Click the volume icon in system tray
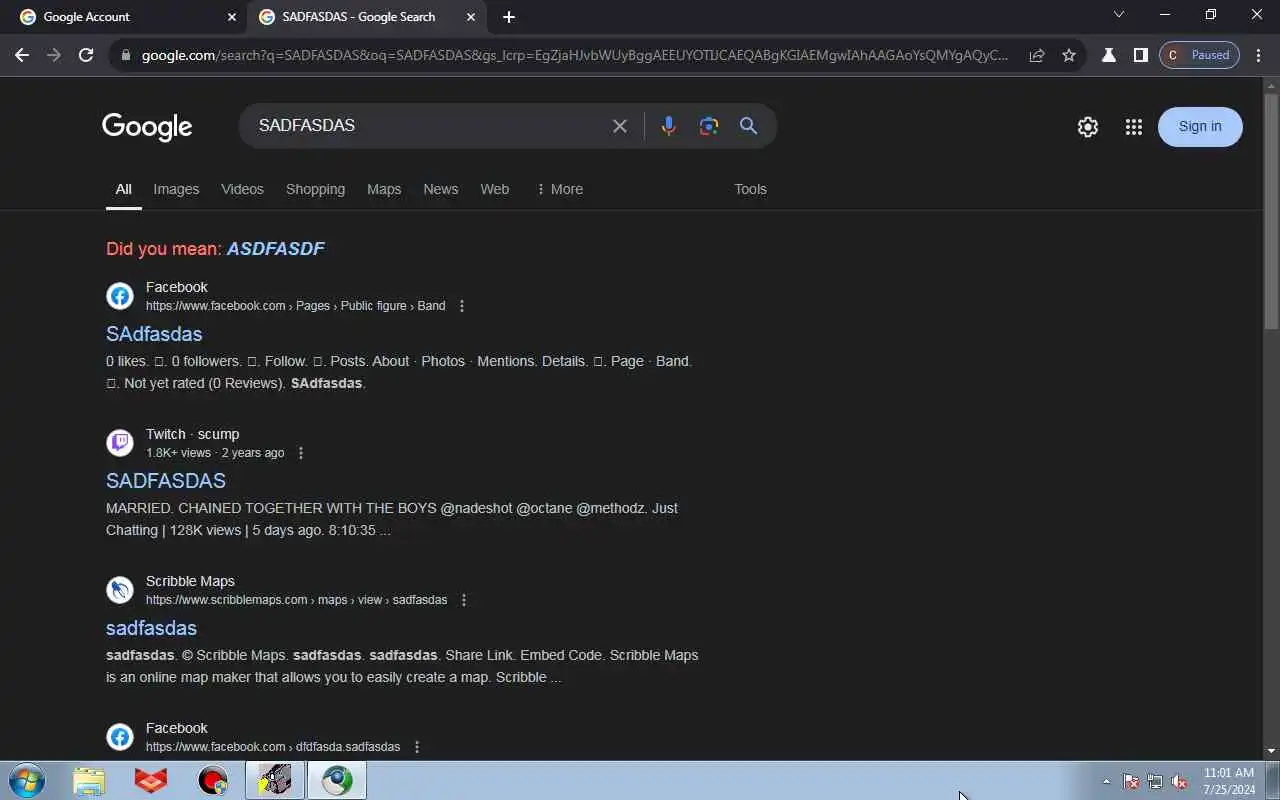The image size is (1280, 800). [x=1179, y=781]
